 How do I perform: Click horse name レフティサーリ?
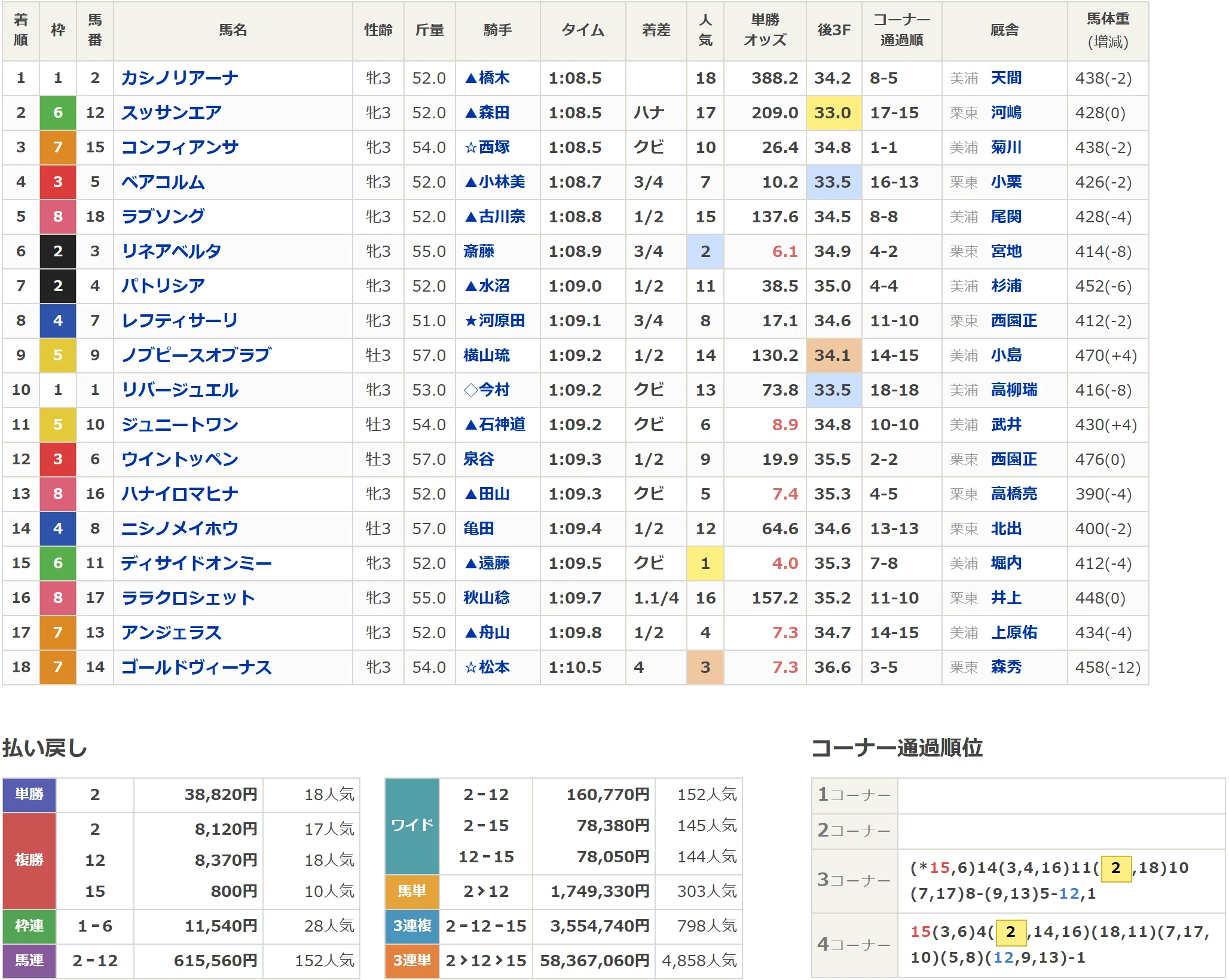tap(179, 321)
